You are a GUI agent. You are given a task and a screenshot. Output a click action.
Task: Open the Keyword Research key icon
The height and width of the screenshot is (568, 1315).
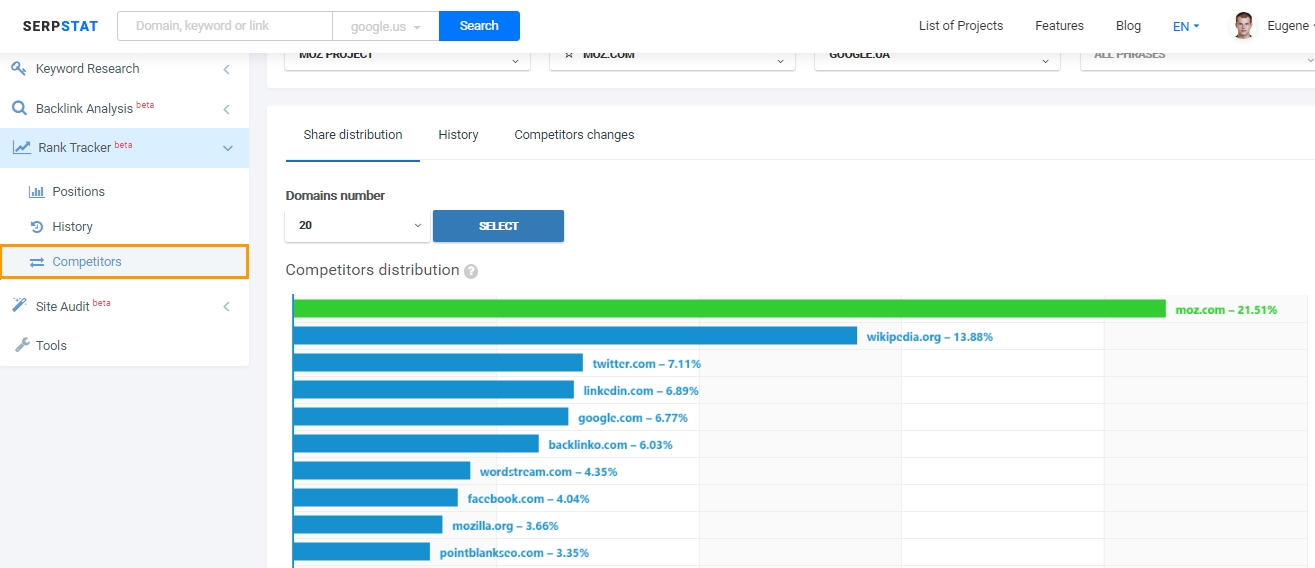click(19, 68)
